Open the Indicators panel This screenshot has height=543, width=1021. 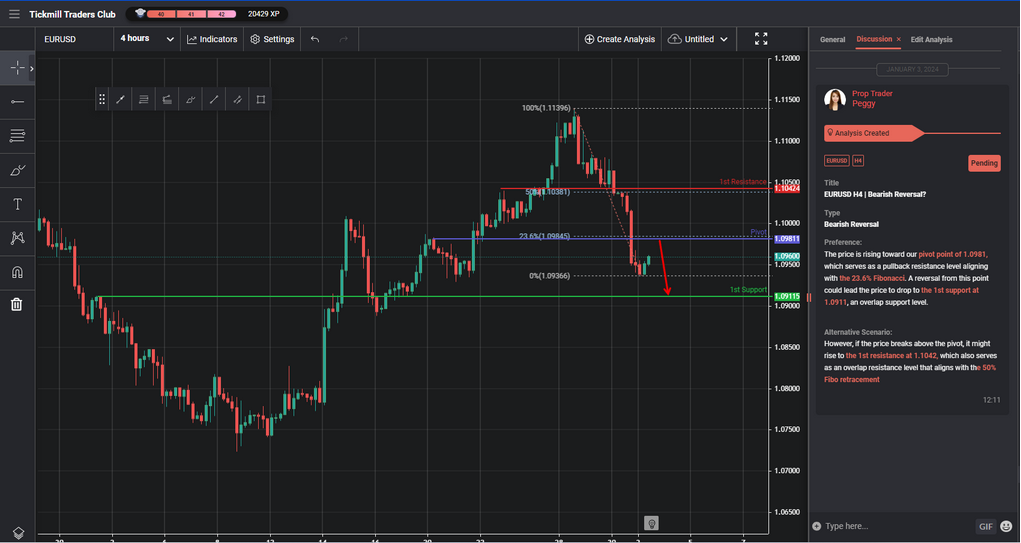212,39
